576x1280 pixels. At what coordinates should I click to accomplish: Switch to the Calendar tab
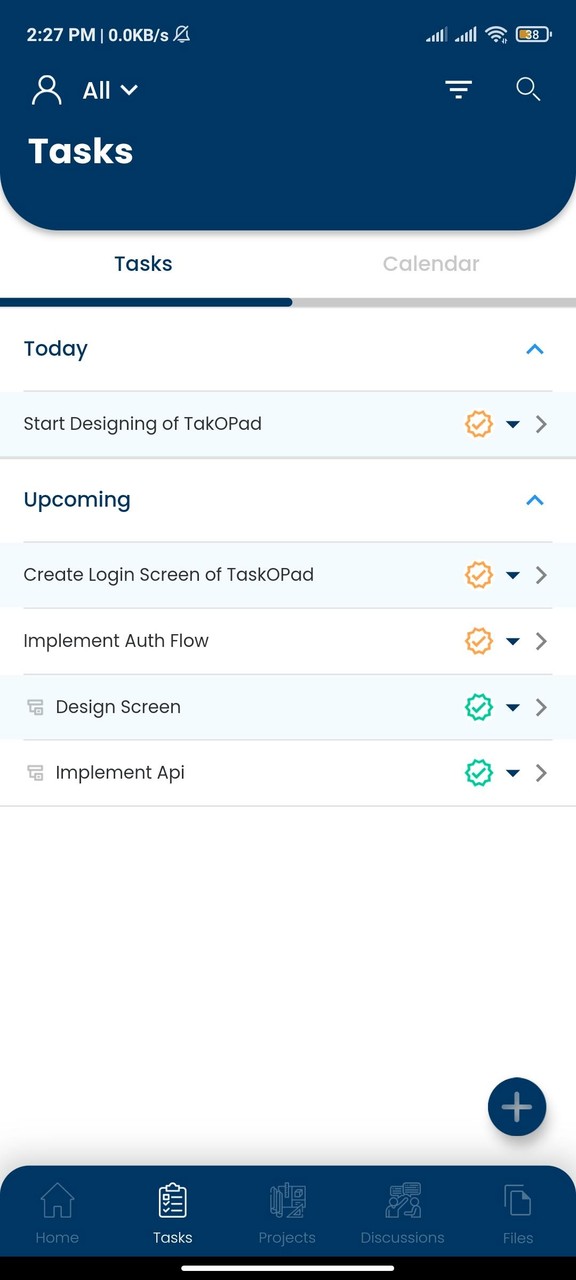431,263
